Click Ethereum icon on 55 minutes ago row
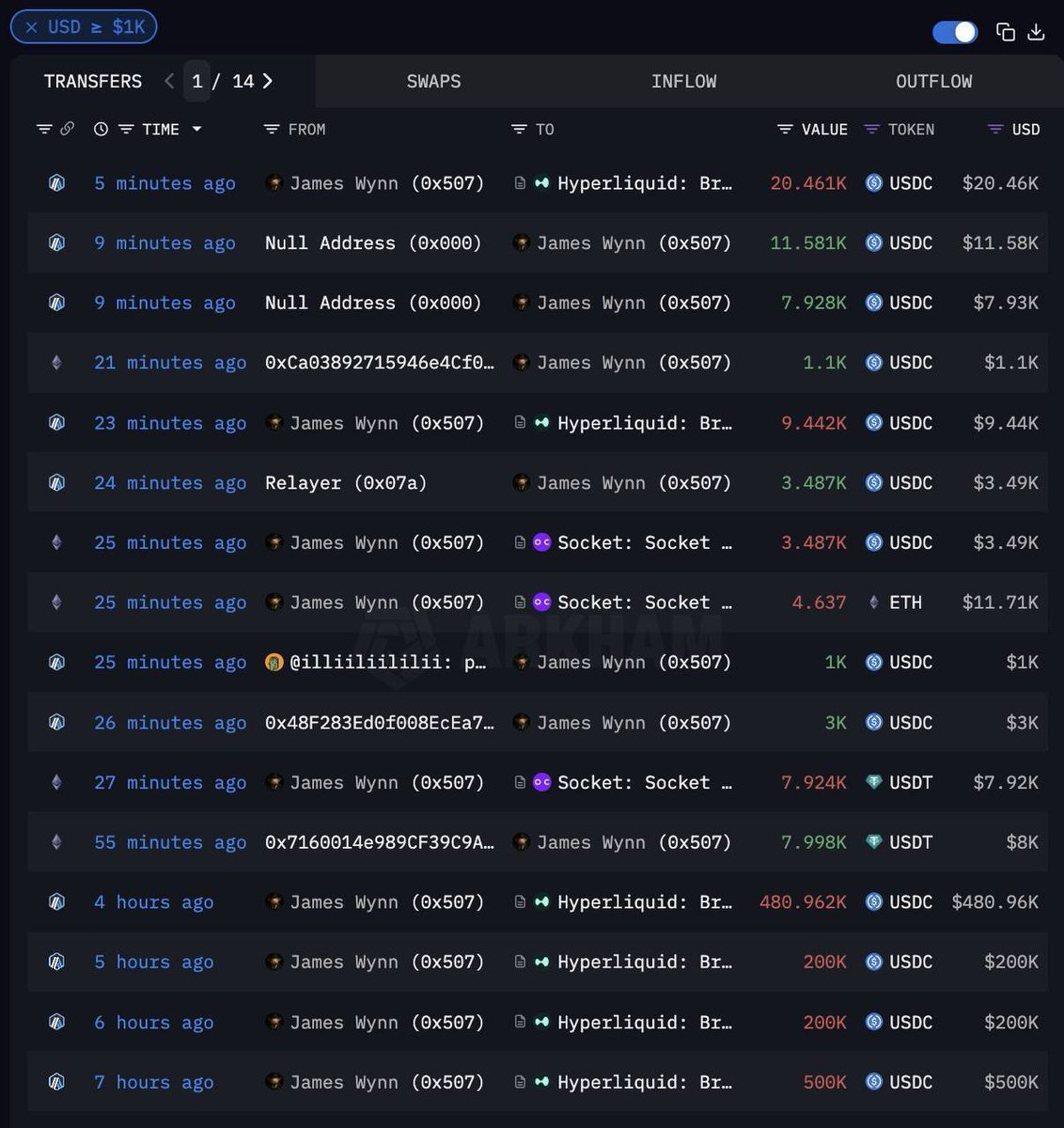This screenshot has width=1064, height=1128. (56, 842)
